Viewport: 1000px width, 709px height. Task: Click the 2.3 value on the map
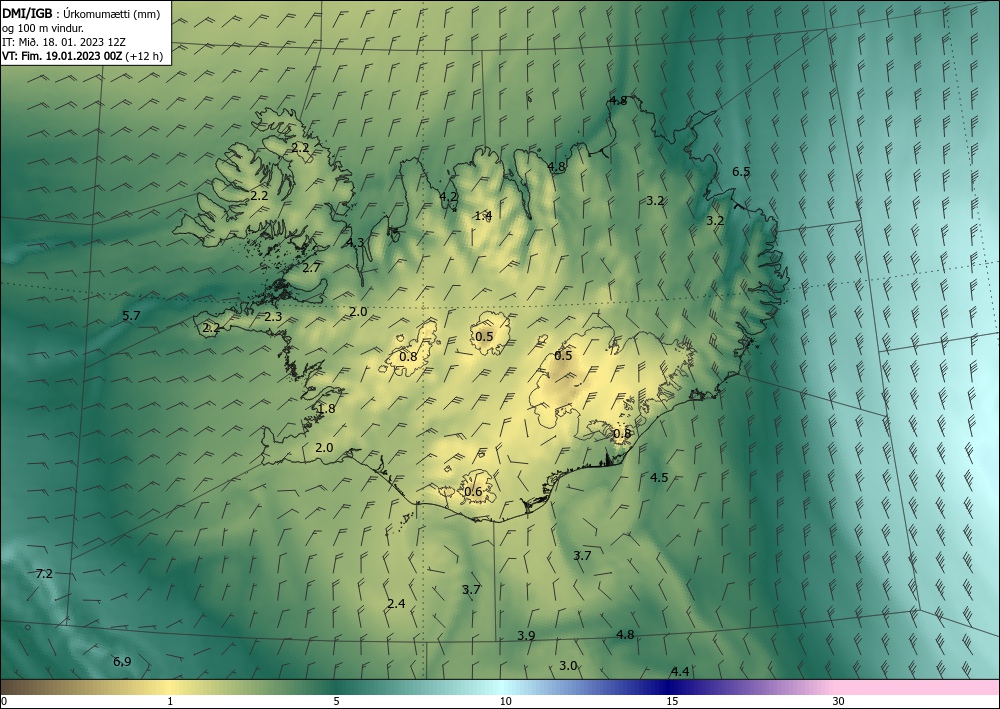tap(273, 317)
